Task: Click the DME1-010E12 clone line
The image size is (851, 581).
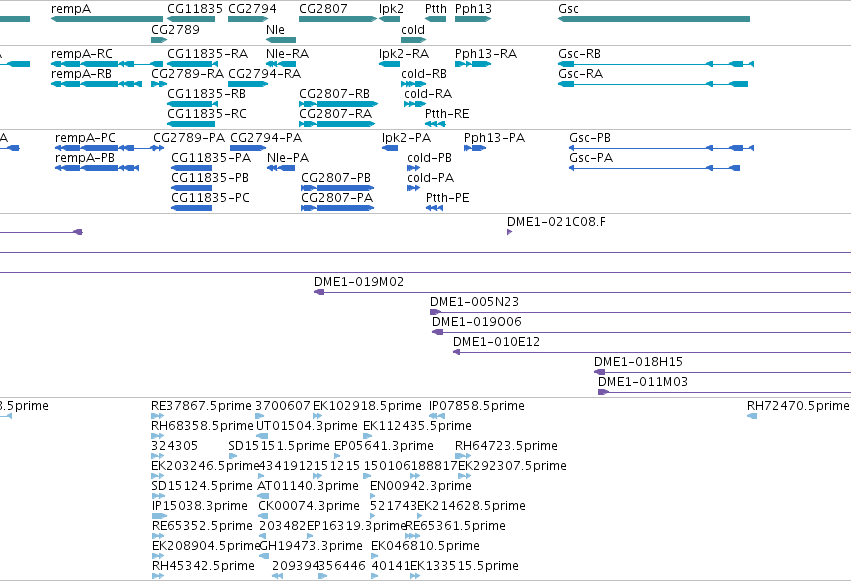Action: (x=652, y=353)
